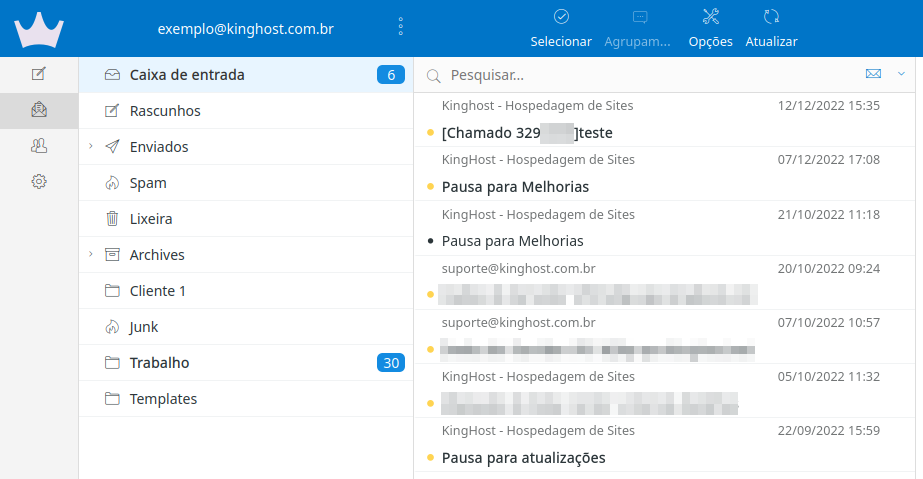Screen dimensions: 923x479
Task: Open the Opções tools menu
Action: tap(710, 28)
